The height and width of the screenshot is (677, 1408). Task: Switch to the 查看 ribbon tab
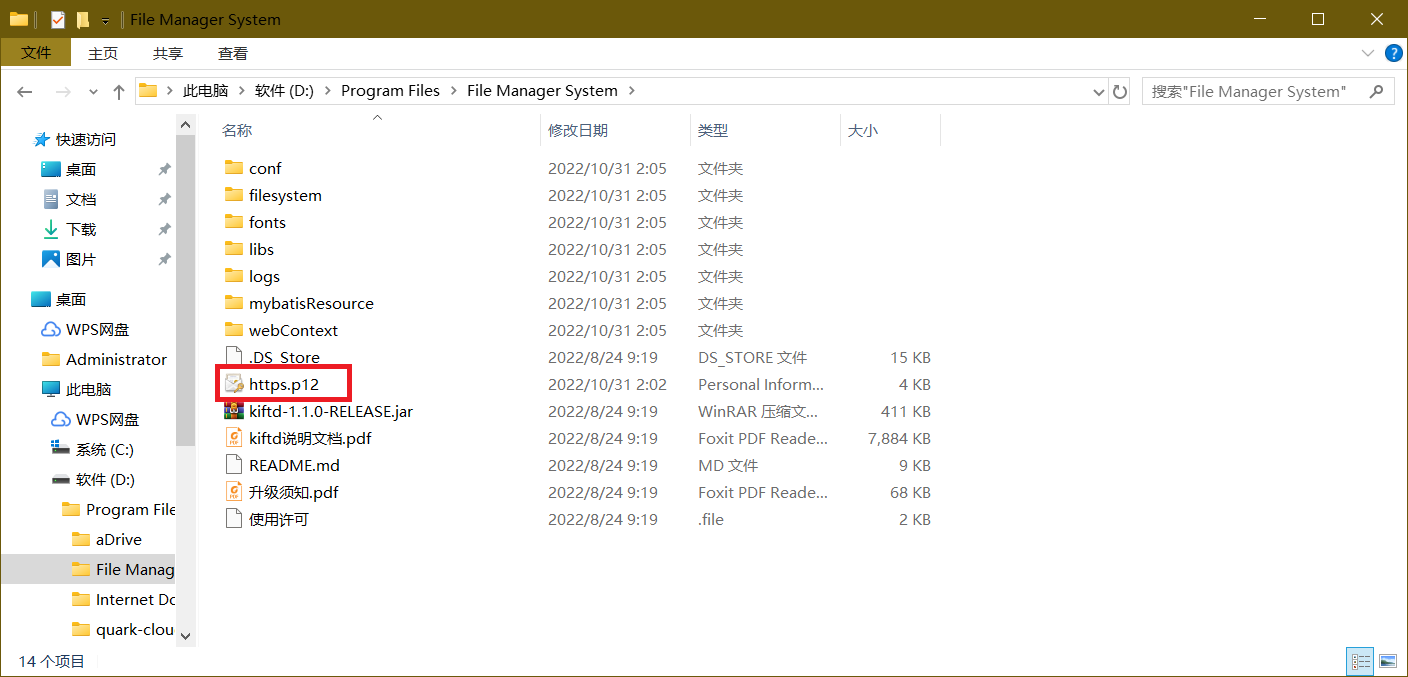(233, 53)
